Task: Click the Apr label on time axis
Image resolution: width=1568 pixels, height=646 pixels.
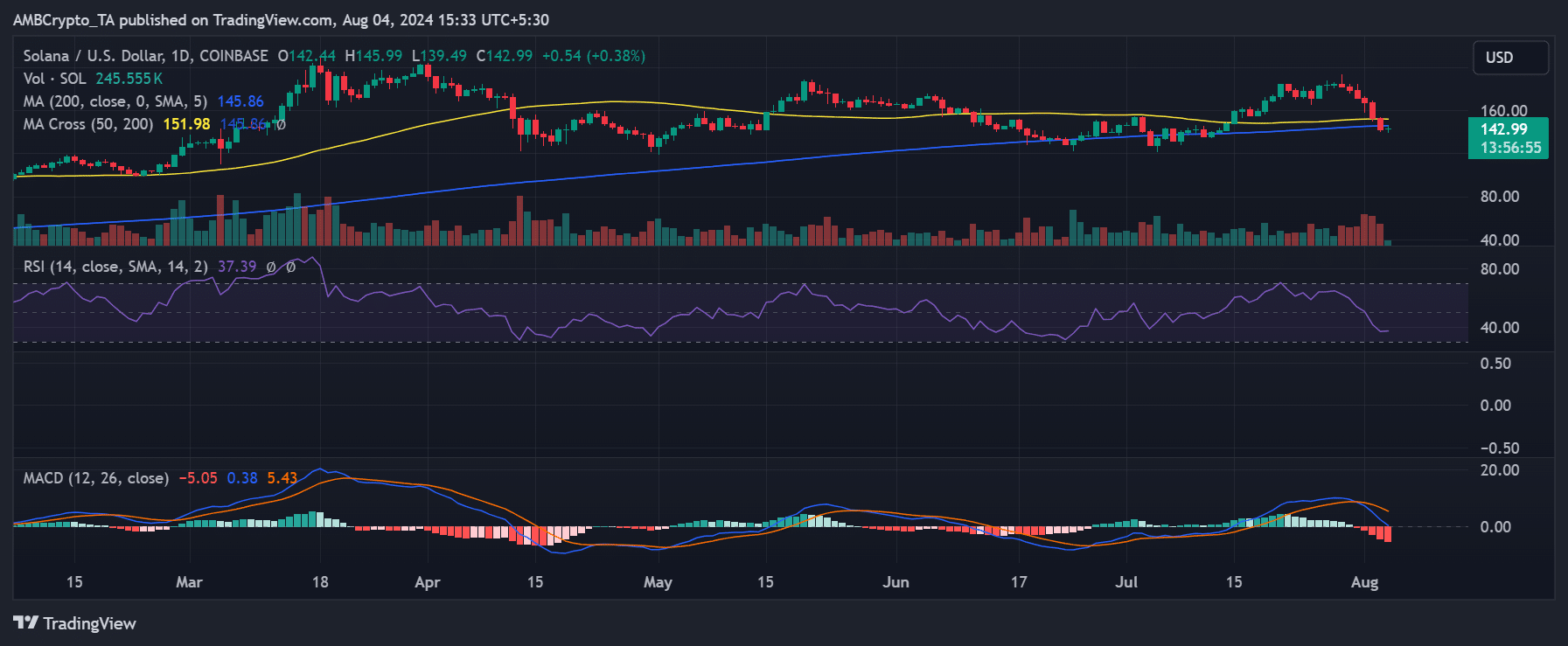Action: [x=427, y=582]
